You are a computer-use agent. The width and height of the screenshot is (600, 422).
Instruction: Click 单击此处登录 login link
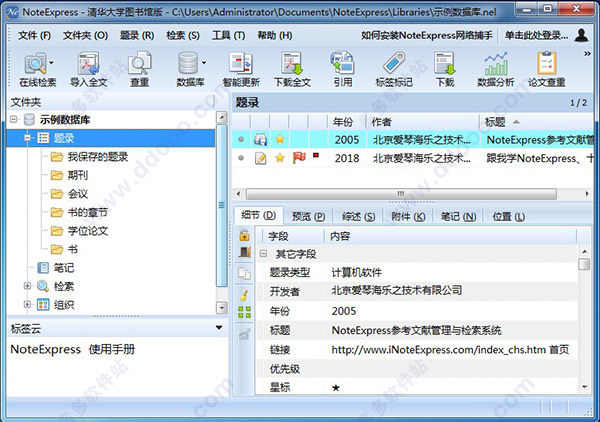[536, 36]
